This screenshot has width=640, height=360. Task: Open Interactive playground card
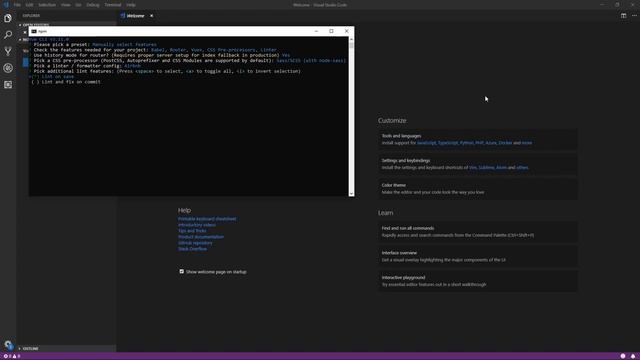point(478,281)
